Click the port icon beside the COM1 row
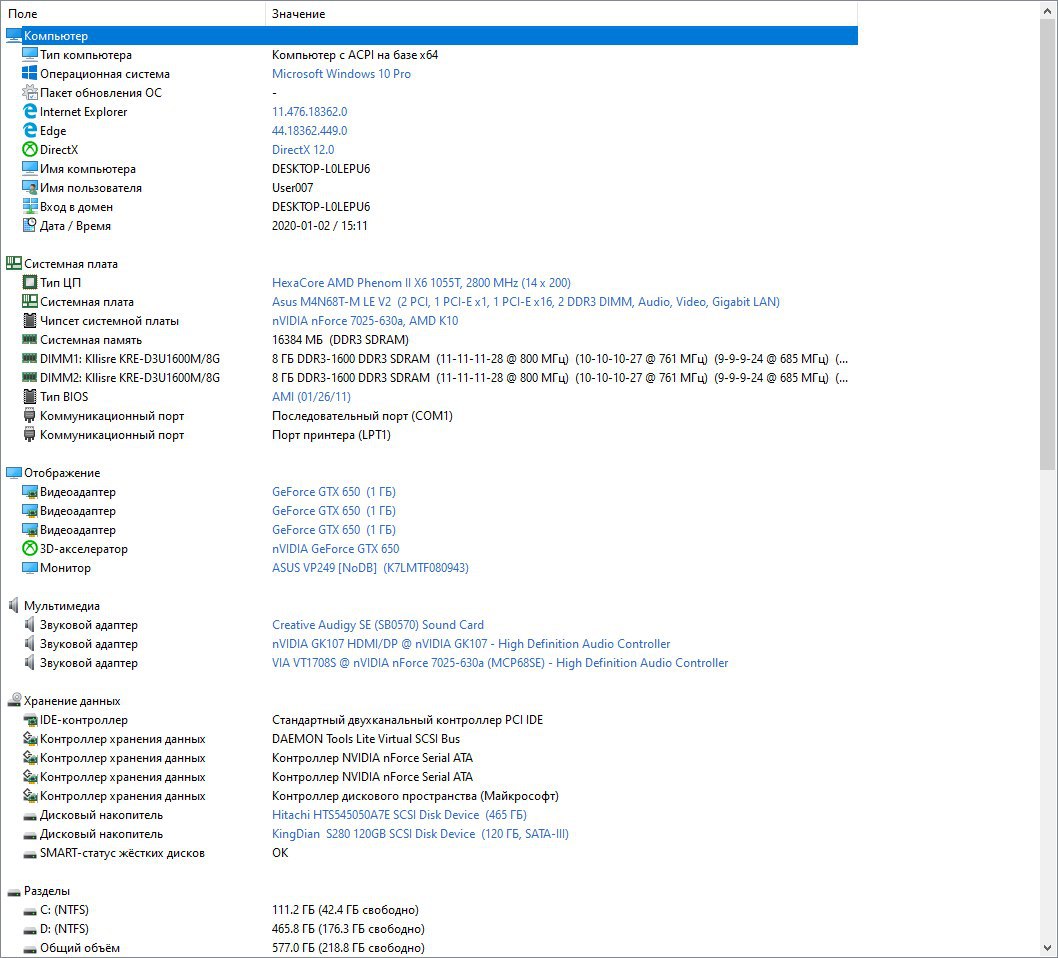This screenshot has width=1058, height=958. pos(29,416)
